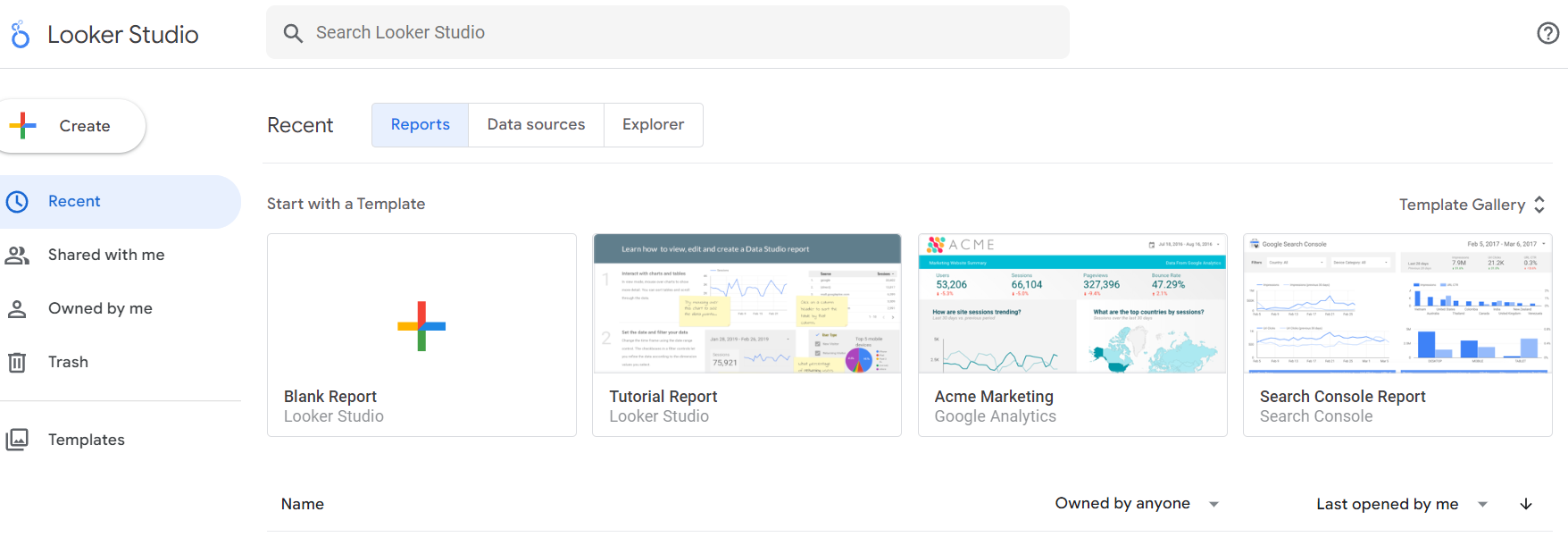Click the Templates gallery icon

[17, 440]
